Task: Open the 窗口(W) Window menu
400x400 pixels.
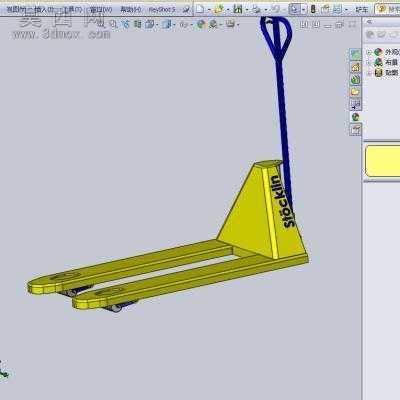Action: point(101,10)
